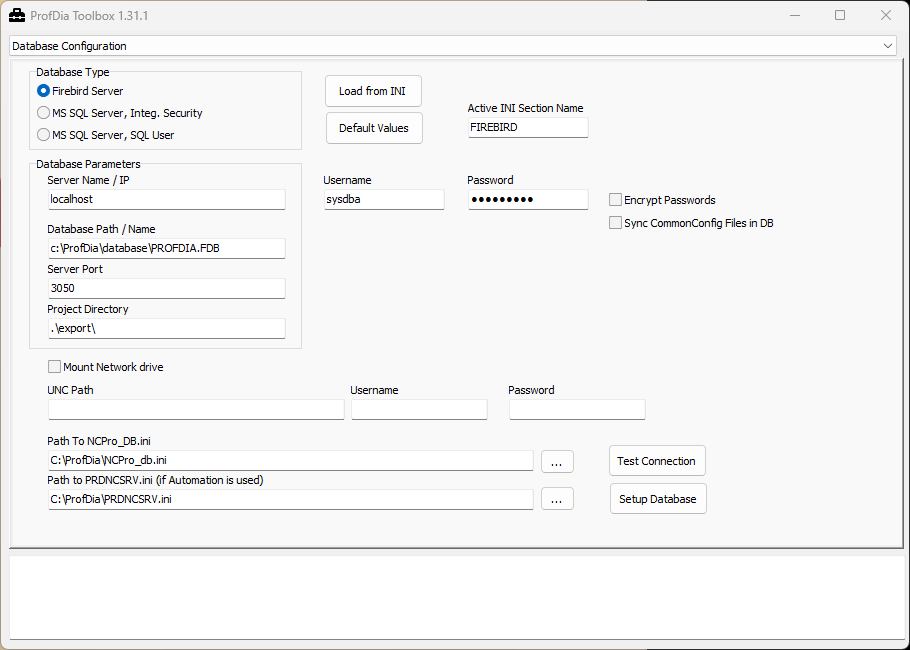This screenshot has height=650, width=910.
Task: Click the Server Name / IP field
Action: pyautogui.click(x=166, y=200)
